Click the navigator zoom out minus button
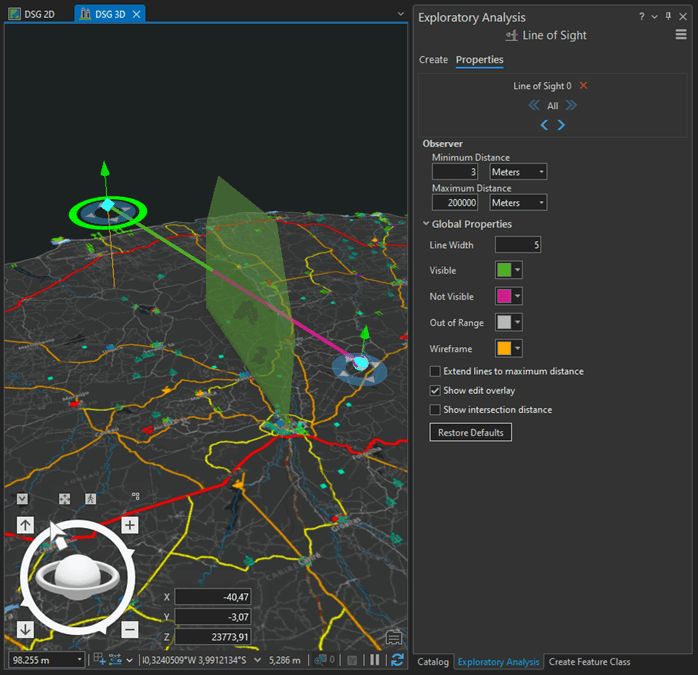Image resolution: width=698 pixels, height=675 pixels. (130, 629)
